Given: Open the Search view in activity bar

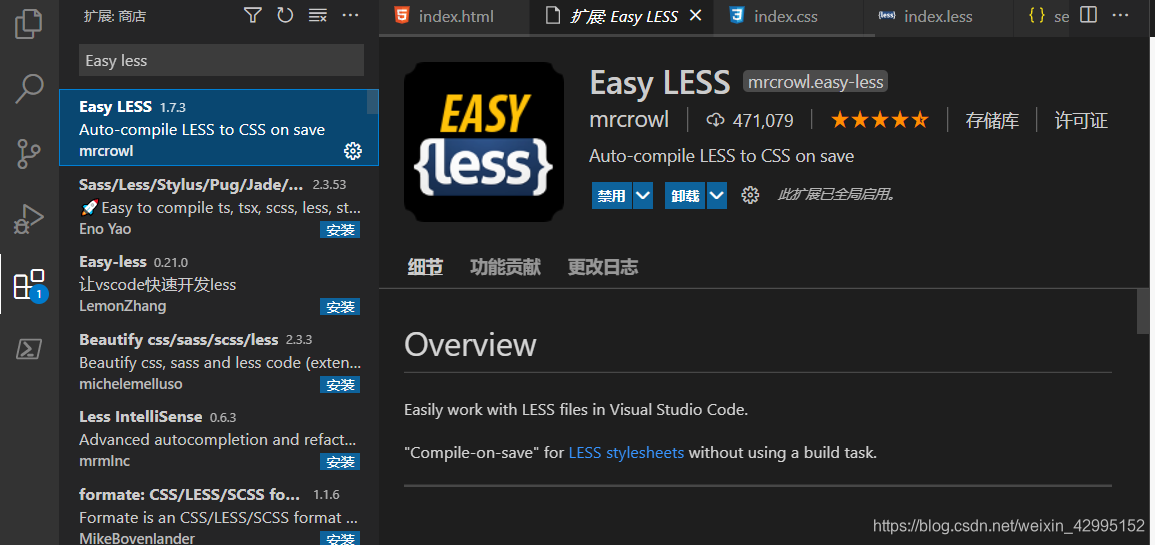Looking at the screenshot, I should (29, 88).
